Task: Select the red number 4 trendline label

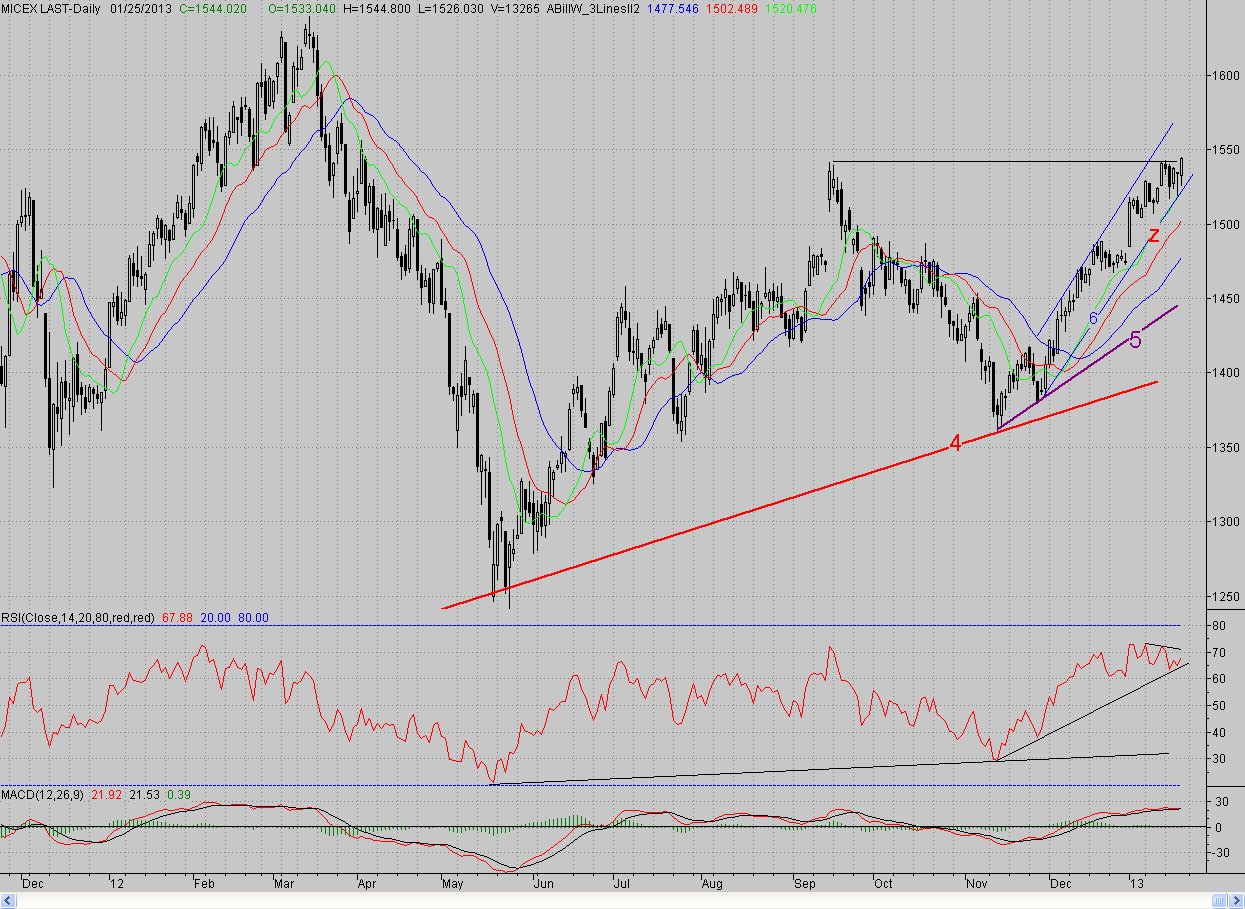Action: 955,444
